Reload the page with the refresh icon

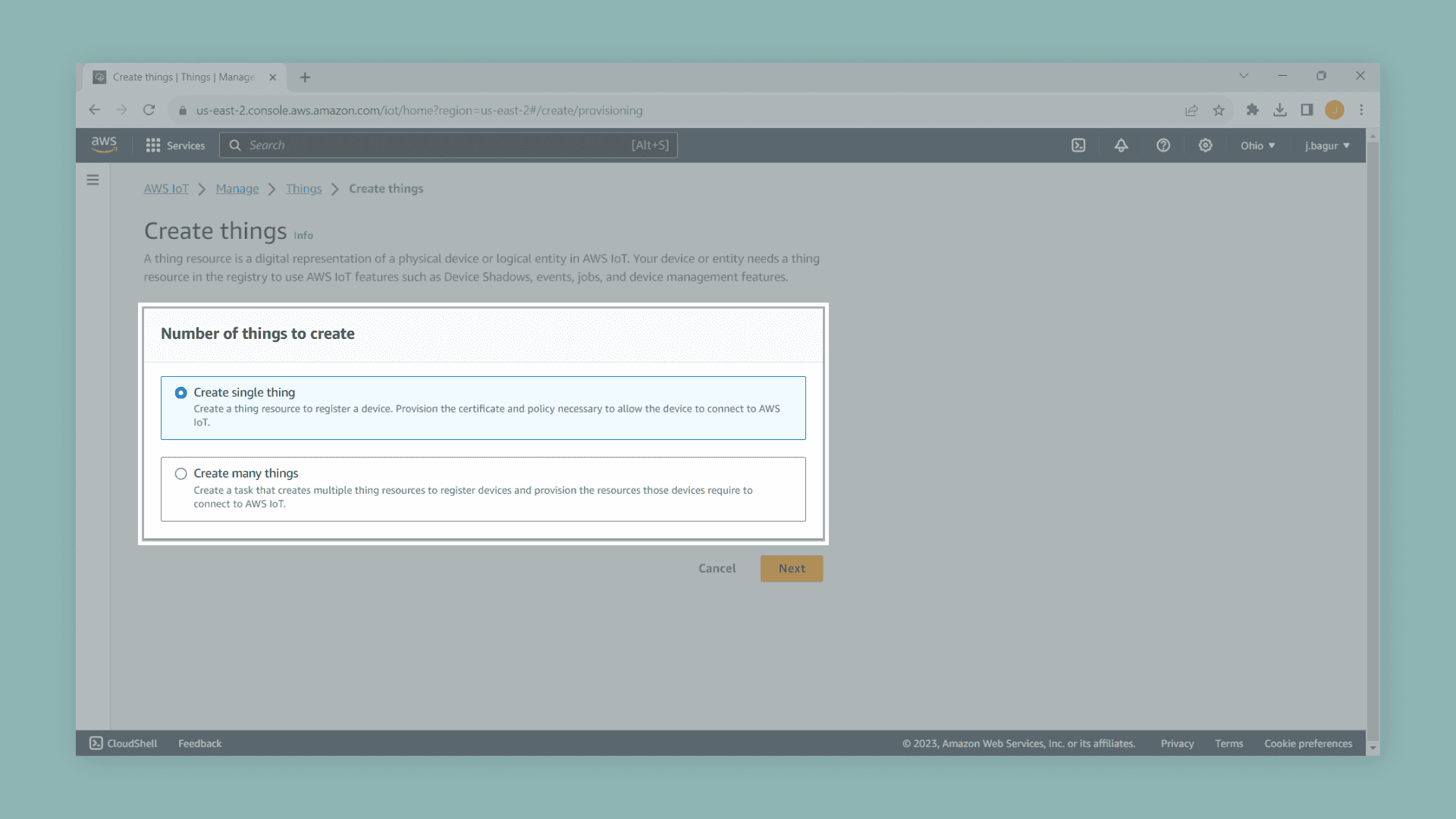pos(149,110)
